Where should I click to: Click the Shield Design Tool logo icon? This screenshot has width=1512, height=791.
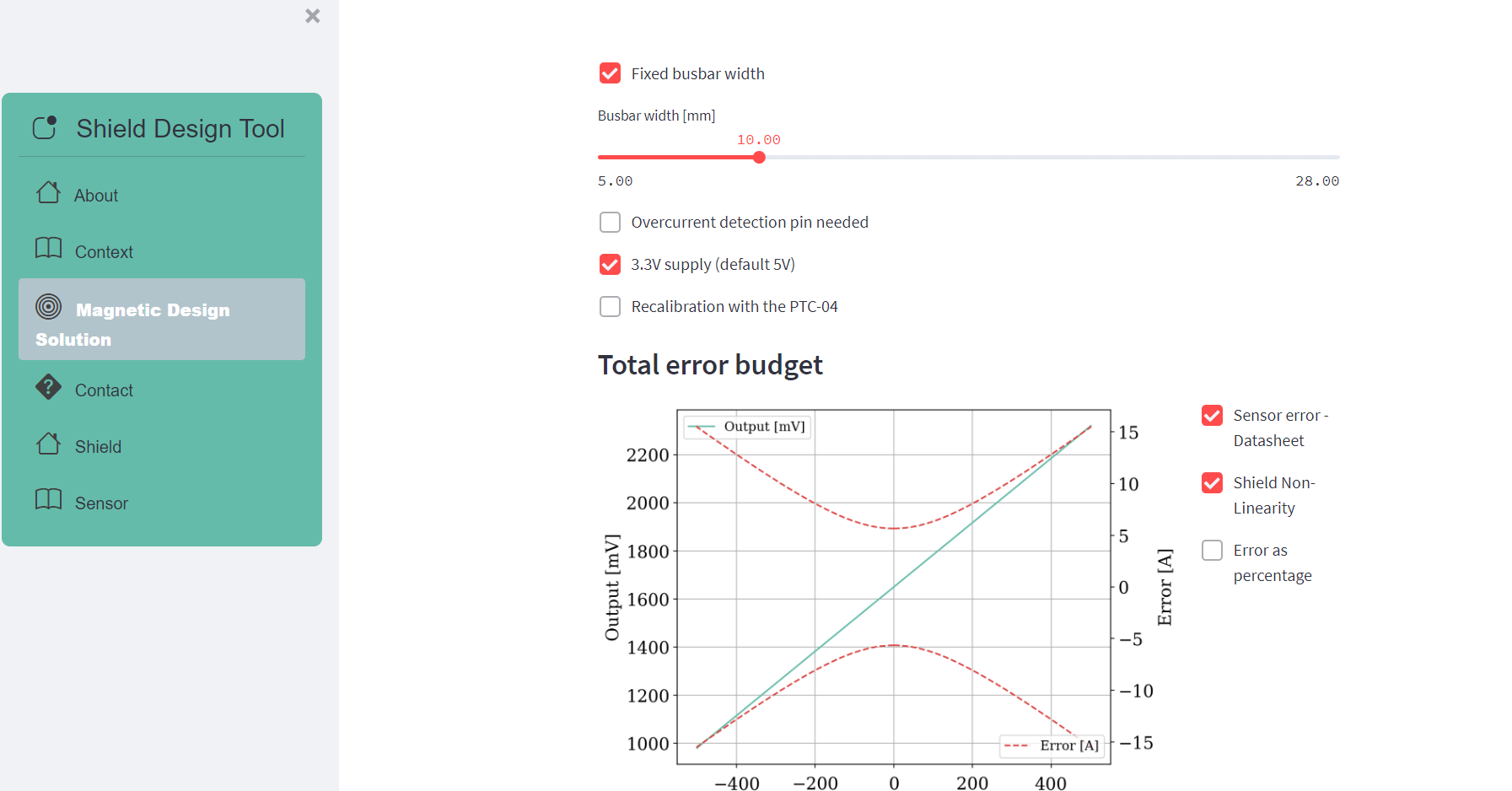point(45,127)
